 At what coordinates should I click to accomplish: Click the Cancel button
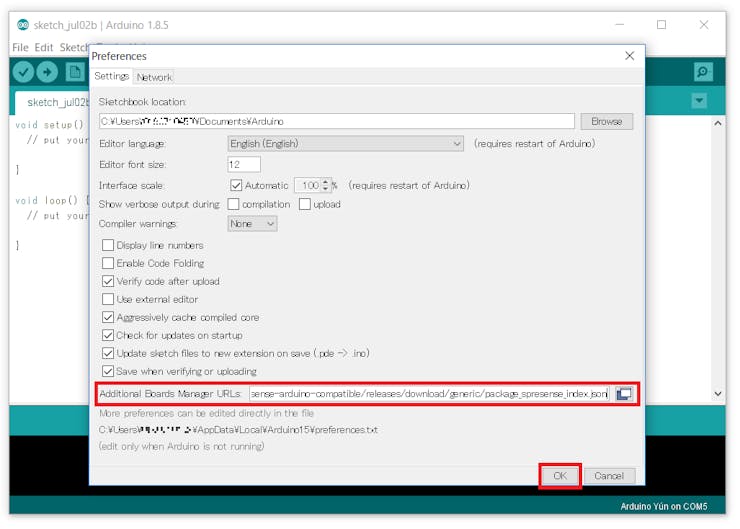[x=609, y=476]
